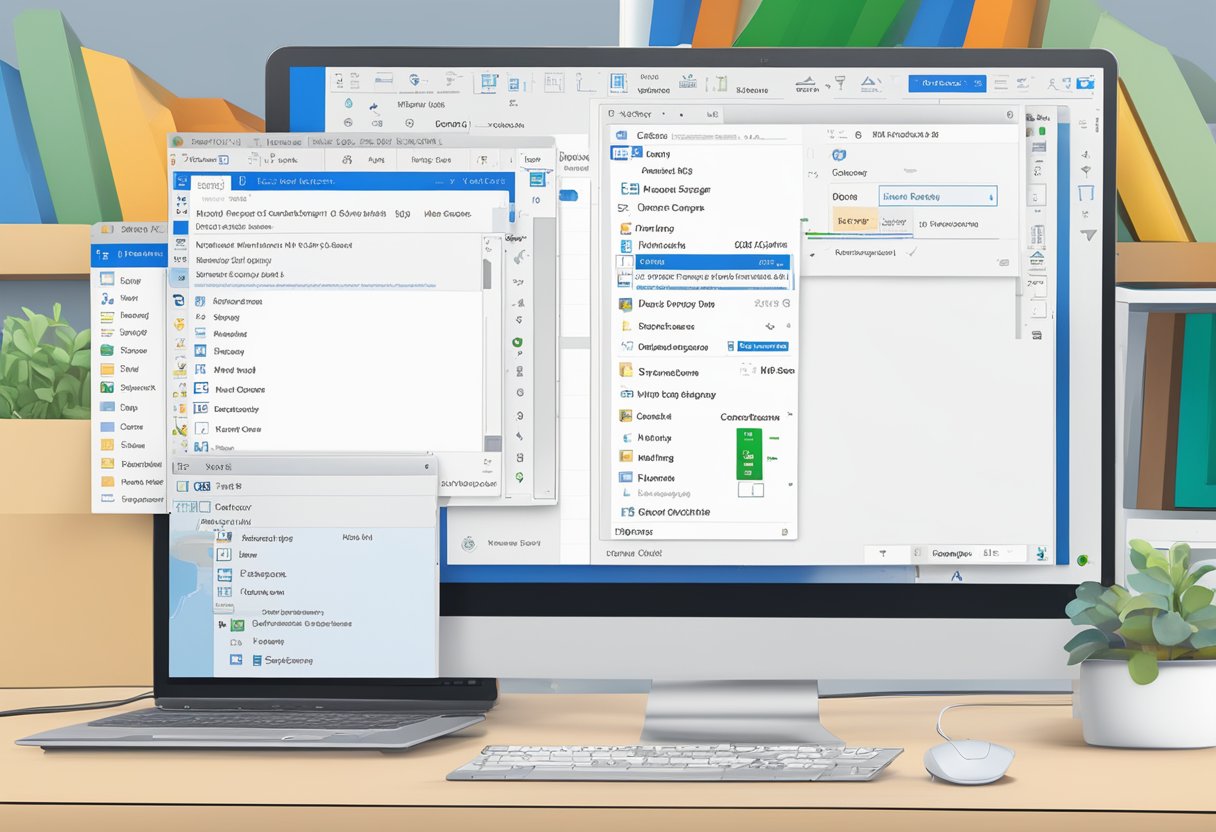
Task: Click the mail envelope icon in the lower-left panel
Action: [236, 660]
